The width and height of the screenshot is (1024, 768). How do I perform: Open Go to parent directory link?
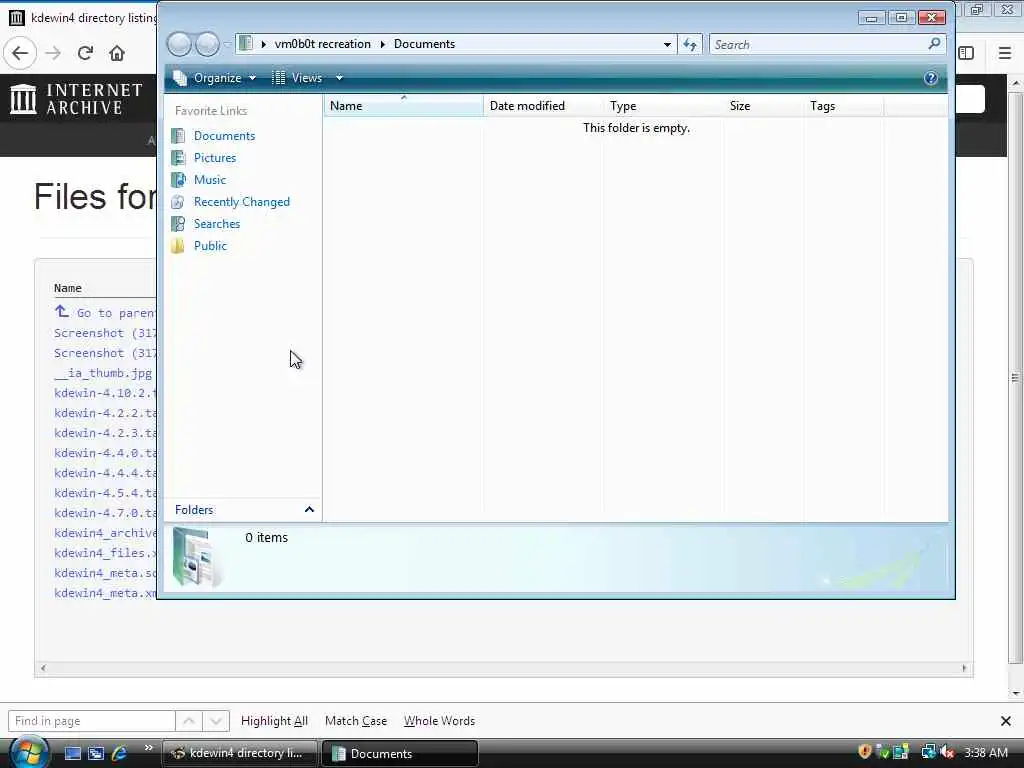point(105,313)
